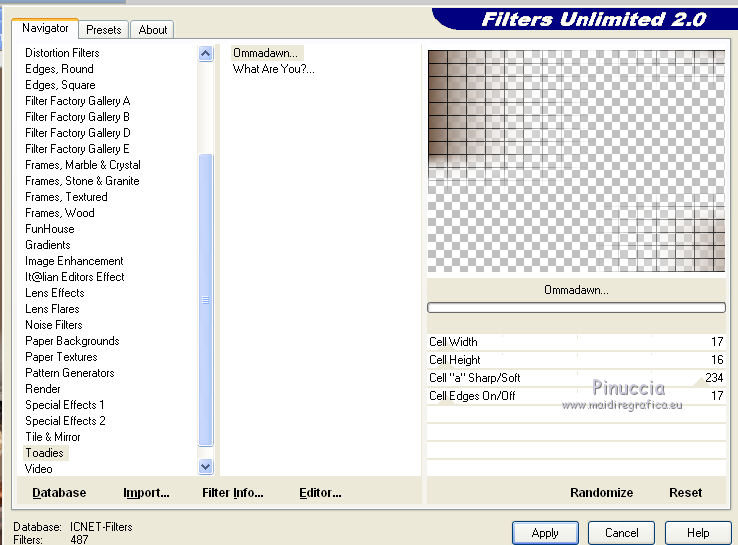The image size is (738, 545).
Task: Select Image Enhancement category
Action: 74,261
